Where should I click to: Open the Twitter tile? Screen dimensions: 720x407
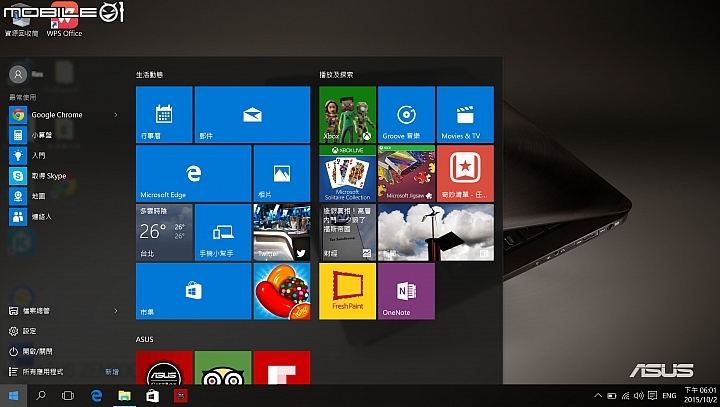click(x=281, y=232)
